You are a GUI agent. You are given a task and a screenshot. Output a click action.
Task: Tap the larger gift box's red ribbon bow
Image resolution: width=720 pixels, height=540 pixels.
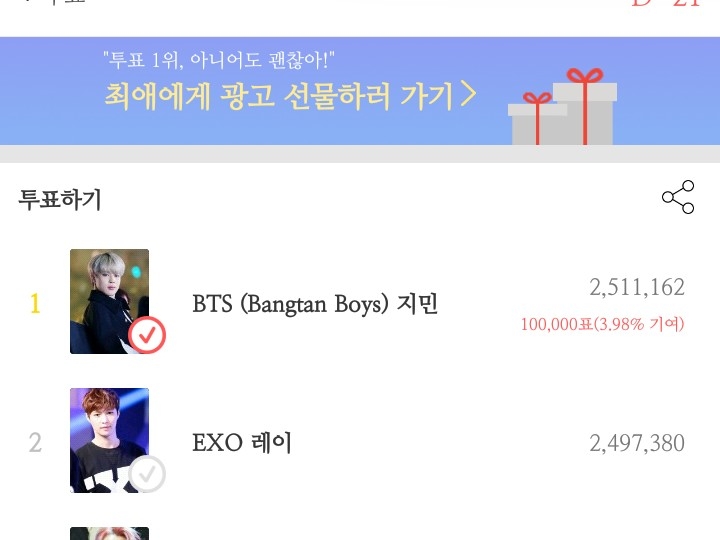click(x=585, y=75)
